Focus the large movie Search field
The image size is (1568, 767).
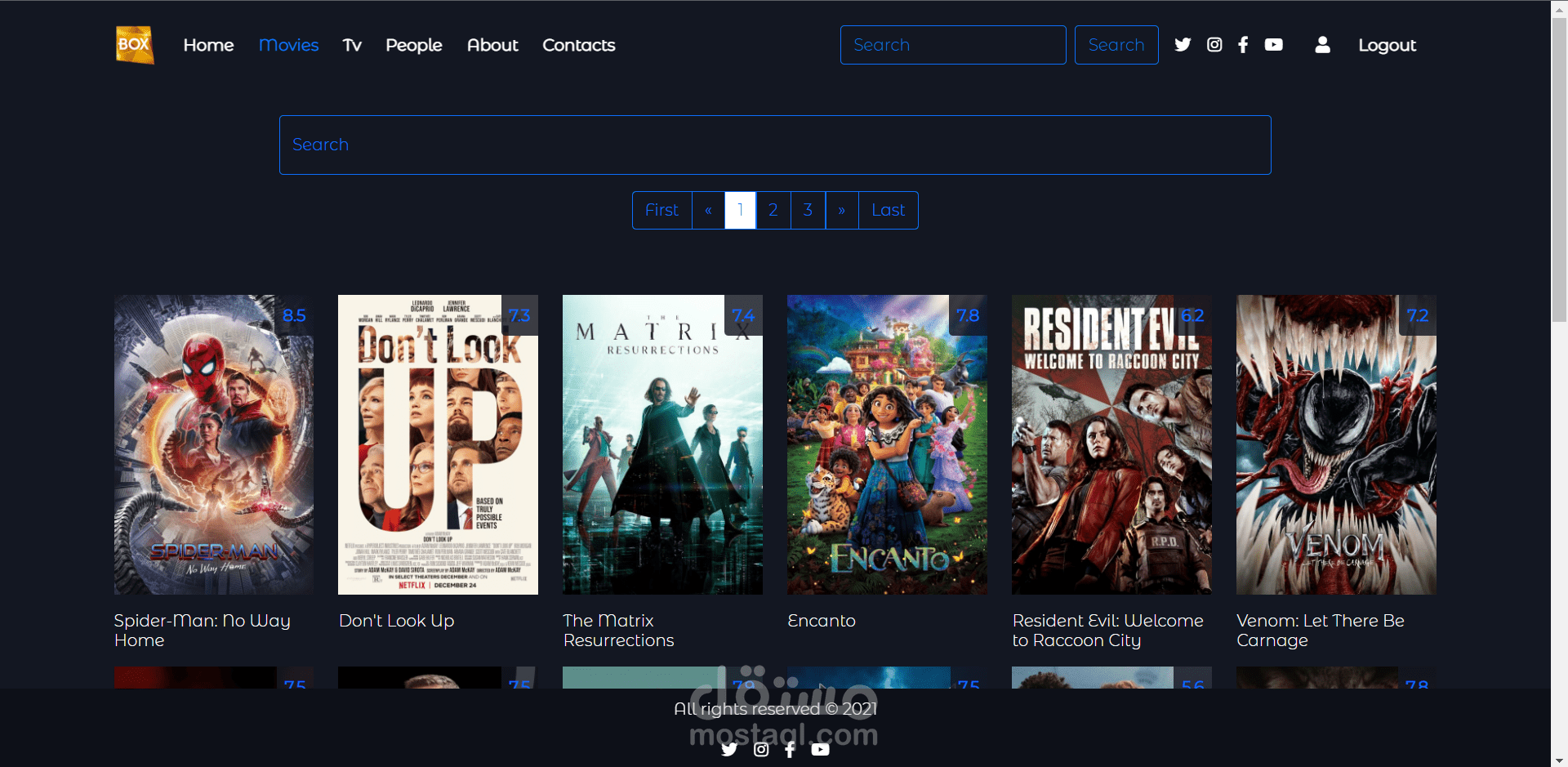coord(775,145)
